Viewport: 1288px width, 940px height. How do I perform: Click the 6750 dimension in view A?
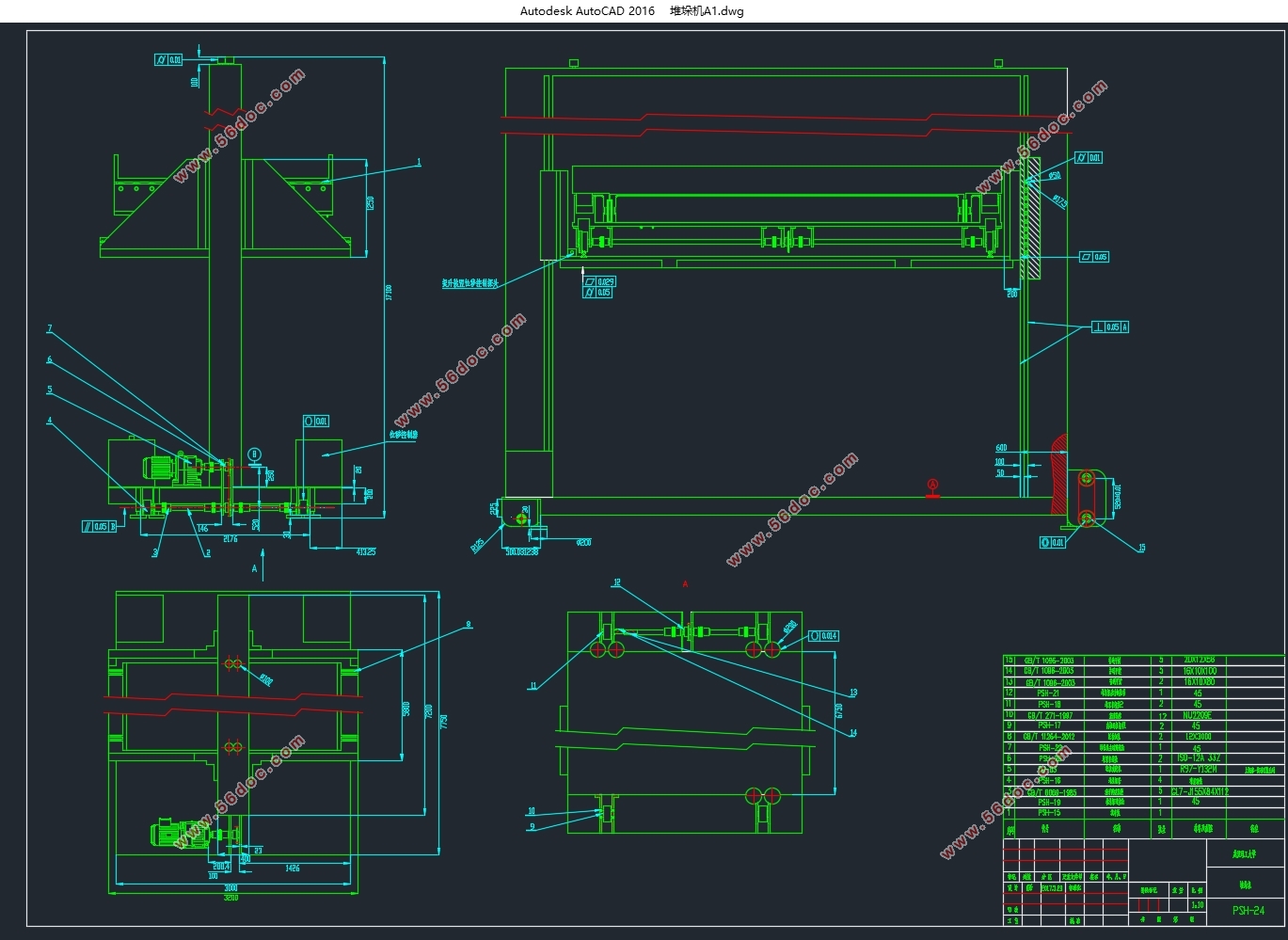point(839,710)
